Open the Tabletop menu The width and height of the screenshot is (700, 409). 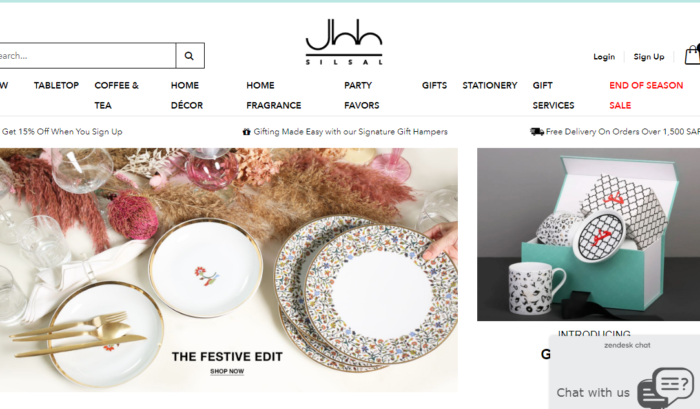(x=56, y=85)
